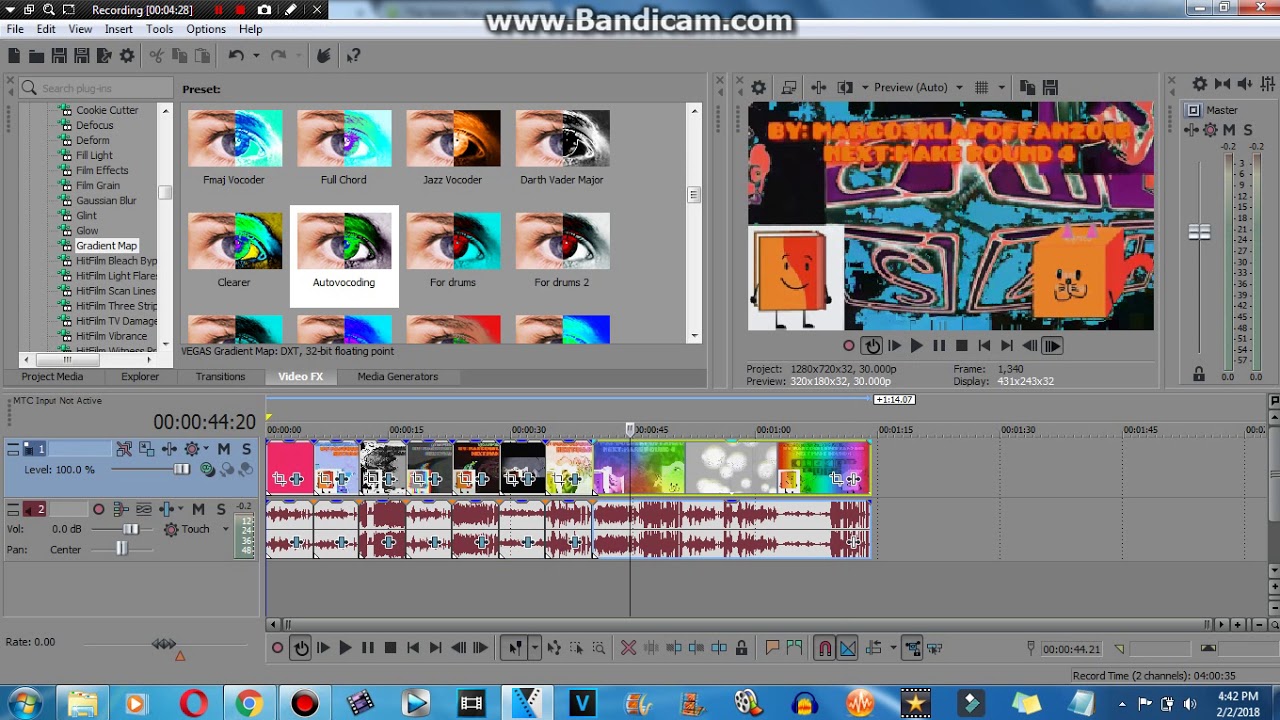Image resolution: width=1280 pixels, height=720 pixels.
Task: Toggle automatic crossfades button
Action: pos(847,648)
